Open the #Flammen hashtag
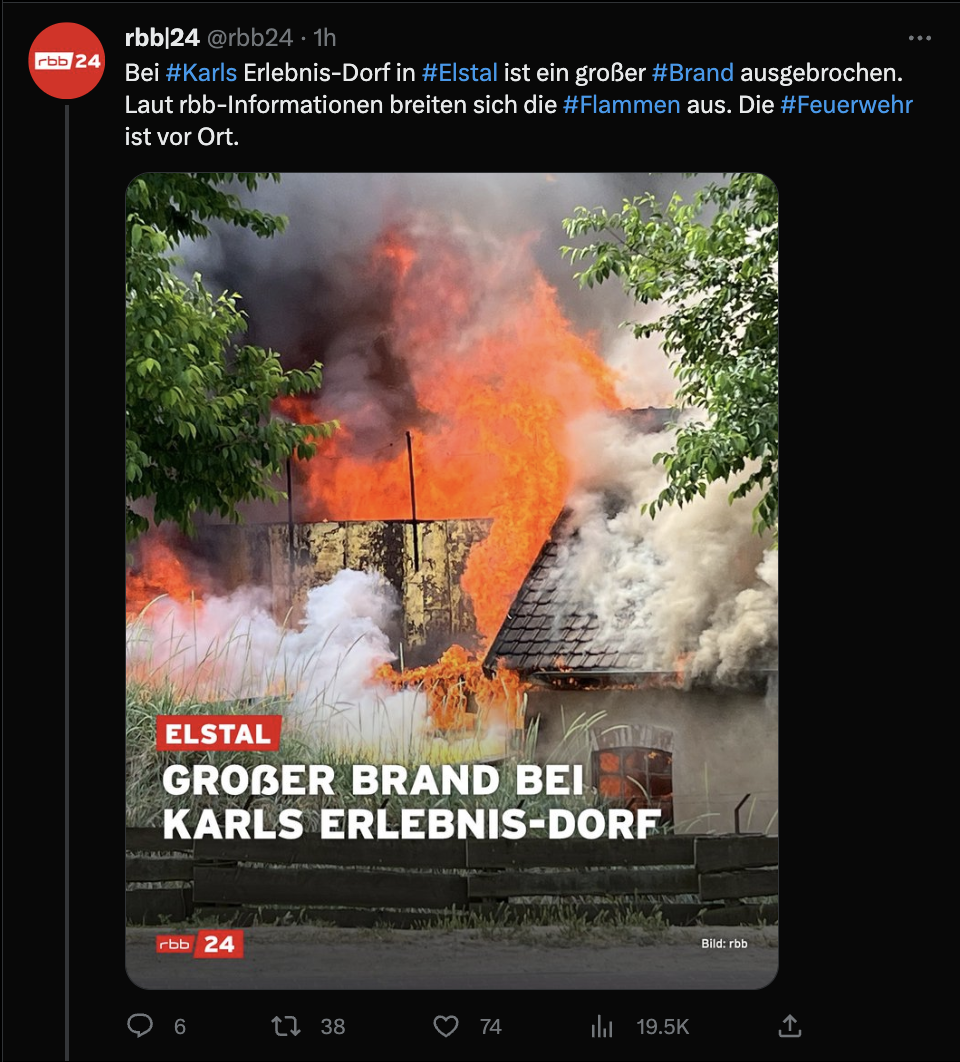960x1062 pixels. (621, 105)
